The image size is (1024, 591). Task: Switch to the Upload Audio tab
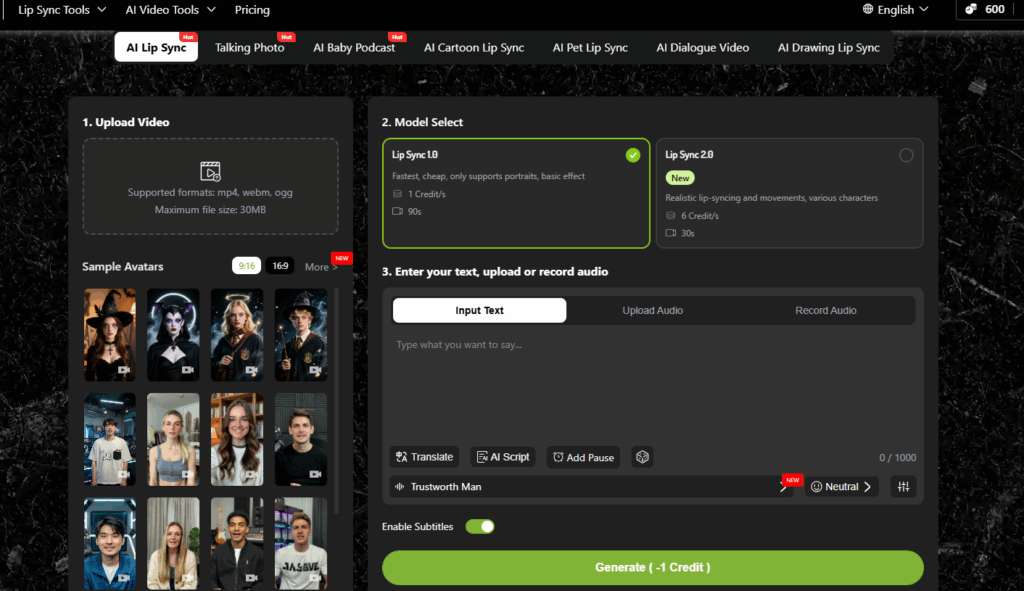(652, 311)
